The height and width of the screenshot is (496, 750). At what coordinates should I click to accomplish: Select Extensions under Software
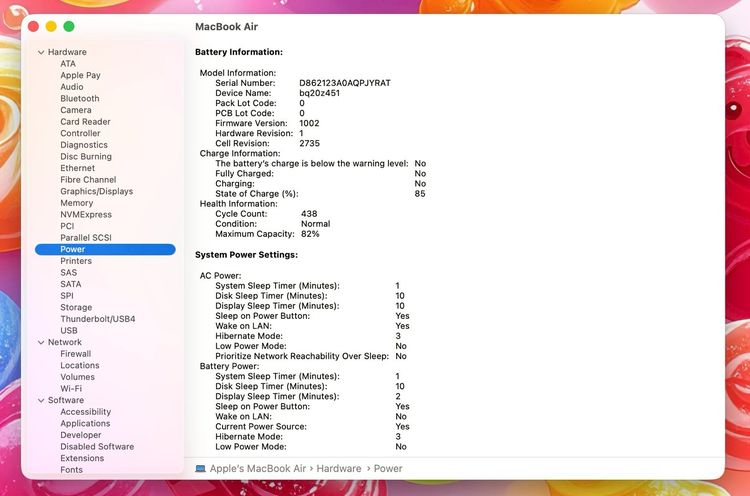click(x=82, y=458)
